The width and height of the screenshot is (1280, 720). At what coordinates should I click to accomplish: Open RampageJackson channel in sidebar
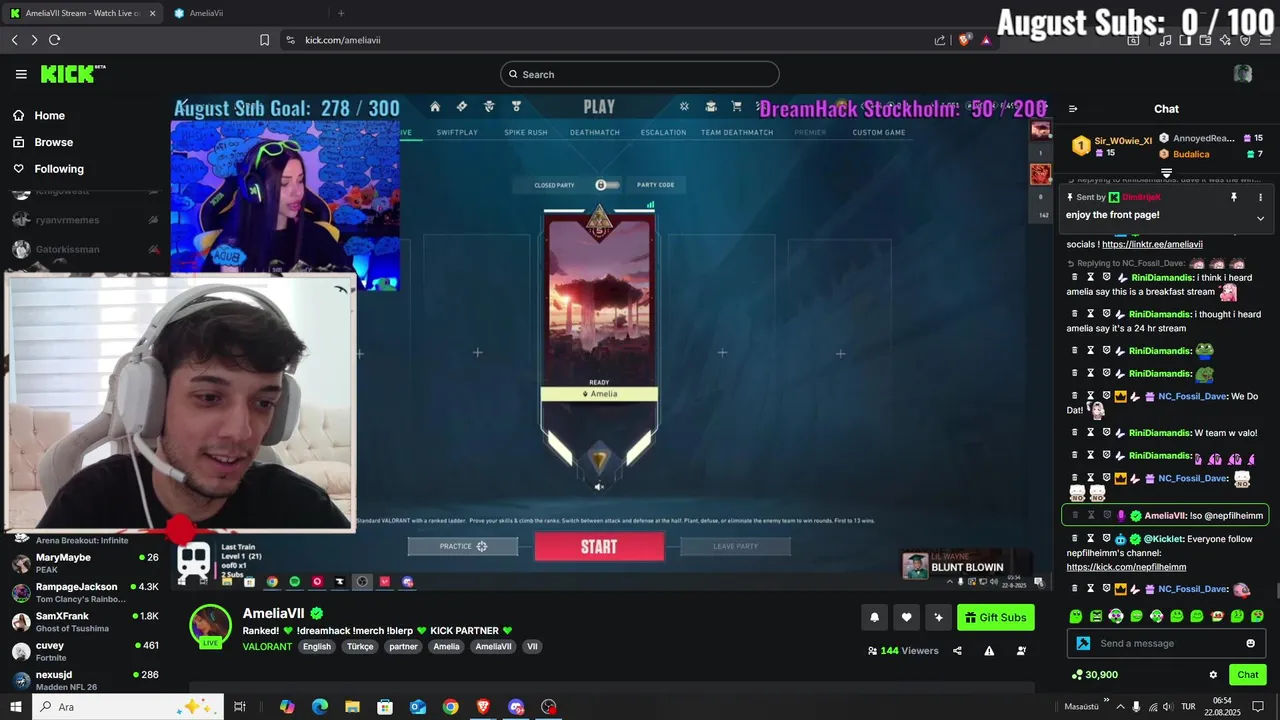pyautogui.click(x=85, y=592)
